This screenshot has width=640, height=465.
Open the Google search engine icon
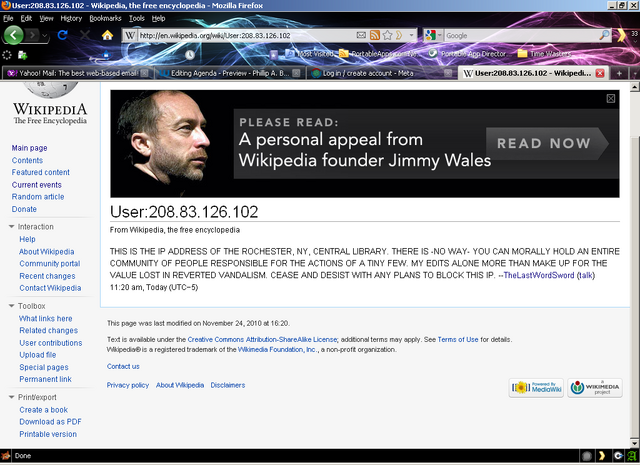[x=430, y=35]
